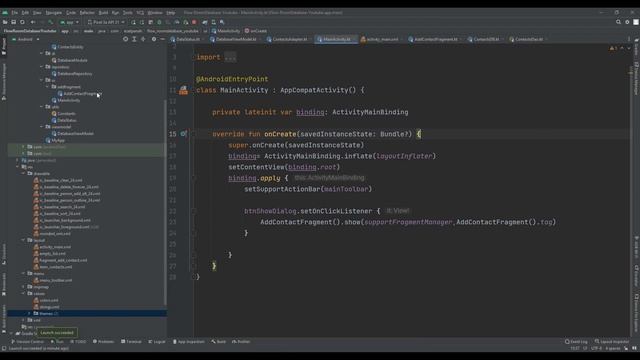Click the Select Opened File target icon
640x360 pixels.
(x=125, y=39)
